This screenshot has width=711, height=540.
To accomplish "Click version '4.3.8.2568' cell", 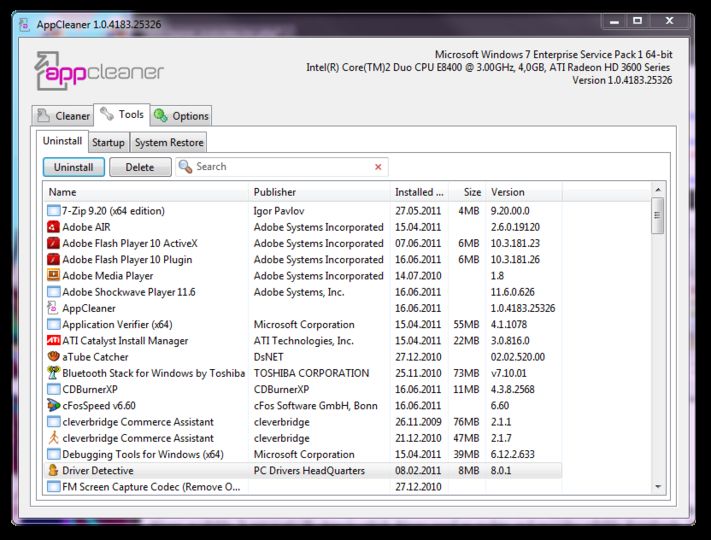I will [x=512, y=389].
